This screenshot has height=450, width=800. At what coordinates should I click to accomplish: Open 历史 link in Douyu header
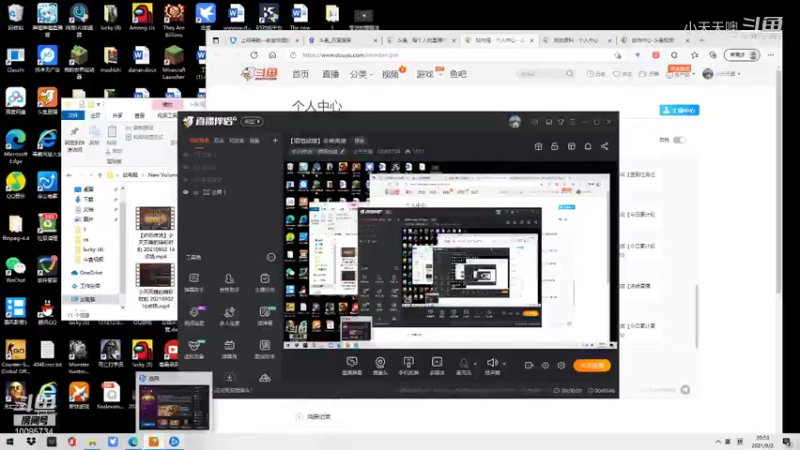point(595,74)
